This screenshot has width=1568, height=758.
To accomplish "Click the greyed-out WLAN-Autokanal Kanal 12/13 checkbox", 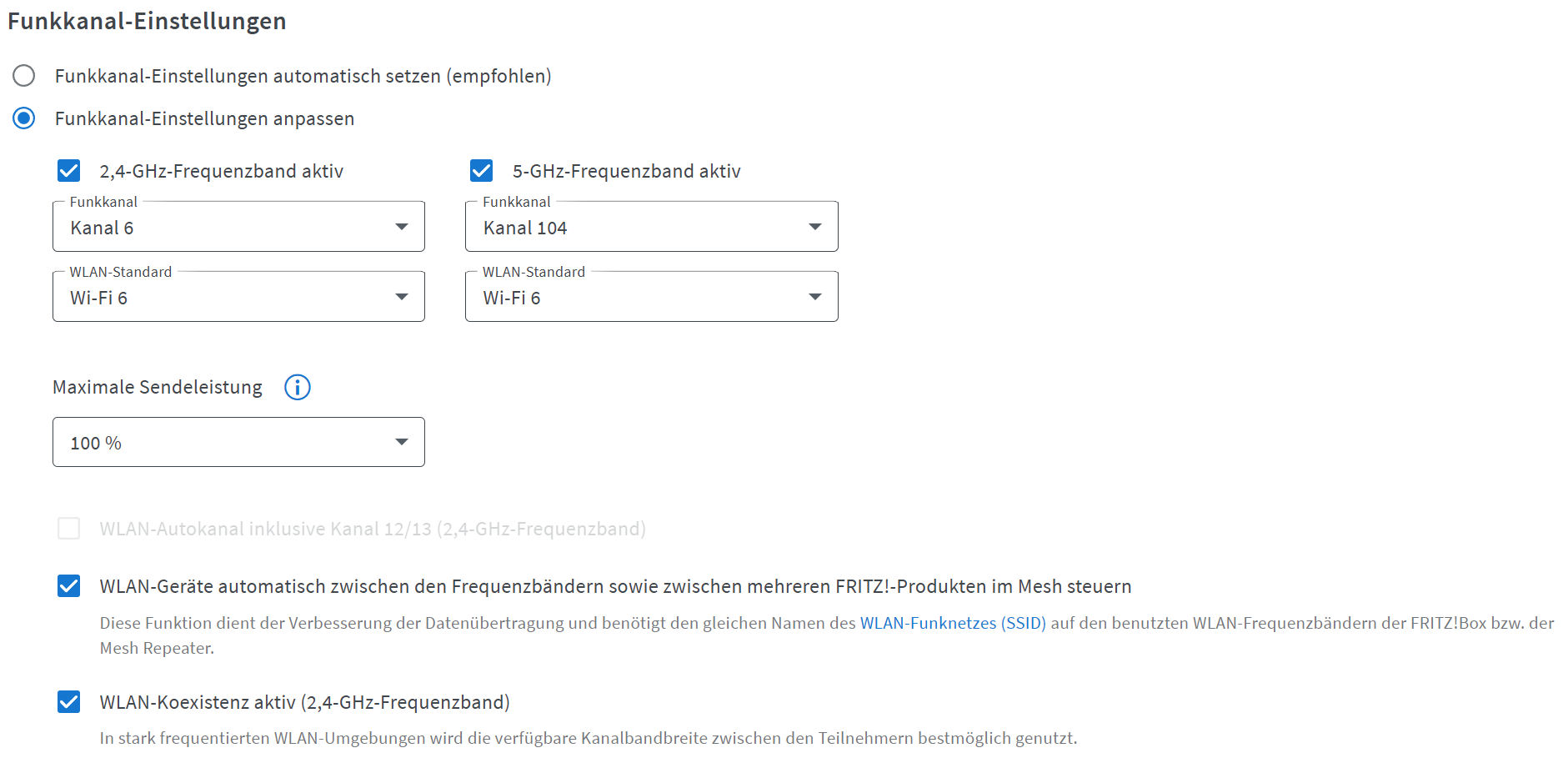I will point(69,529).
